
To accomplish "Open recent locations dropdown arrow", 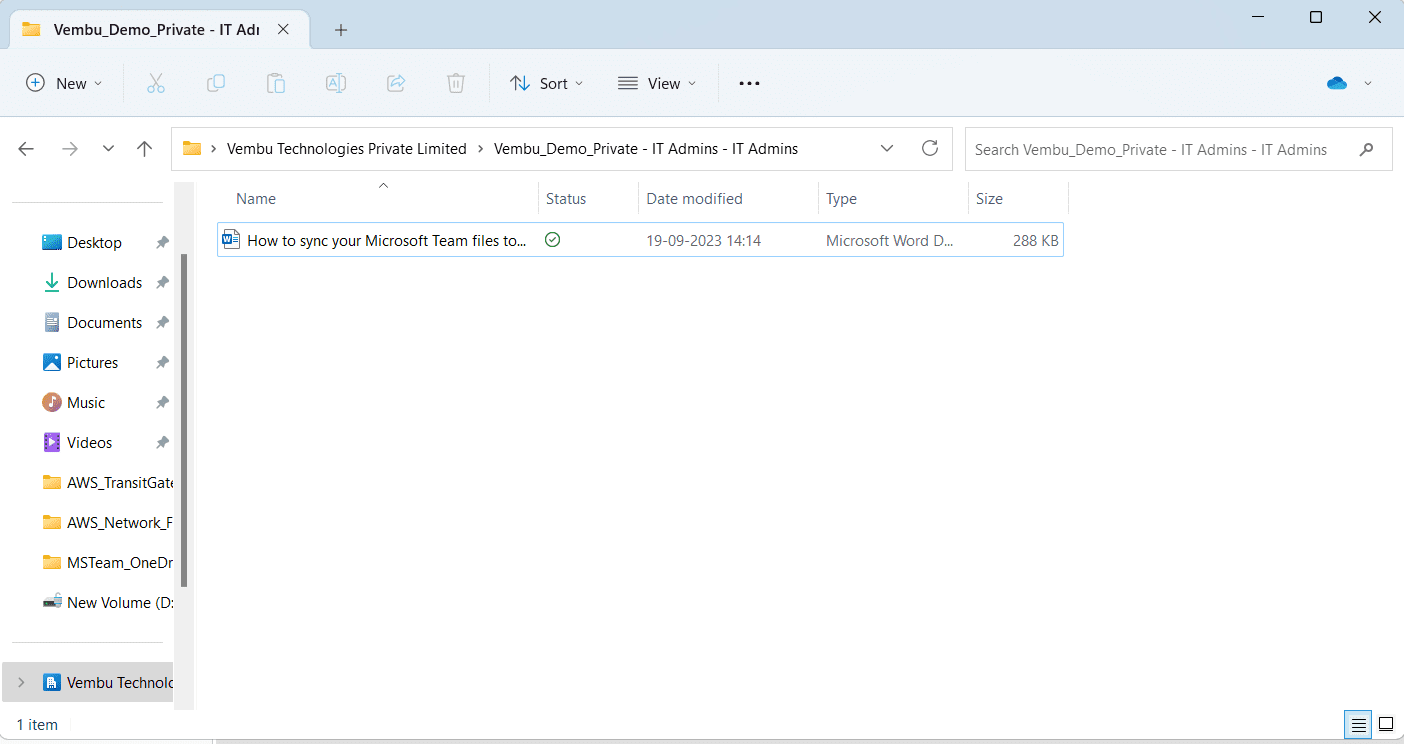I will point(108,149).
